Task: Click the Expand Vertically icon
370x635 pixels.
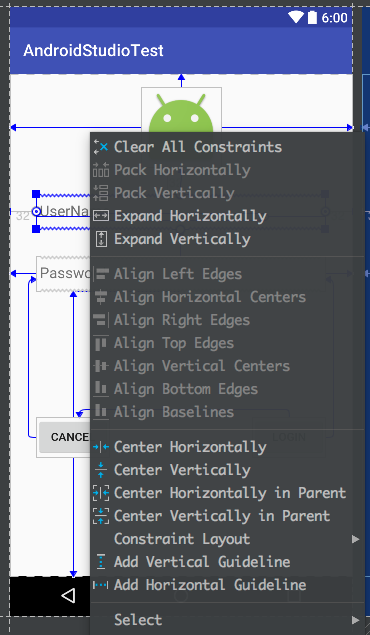Action: click(x=101, y=239)
